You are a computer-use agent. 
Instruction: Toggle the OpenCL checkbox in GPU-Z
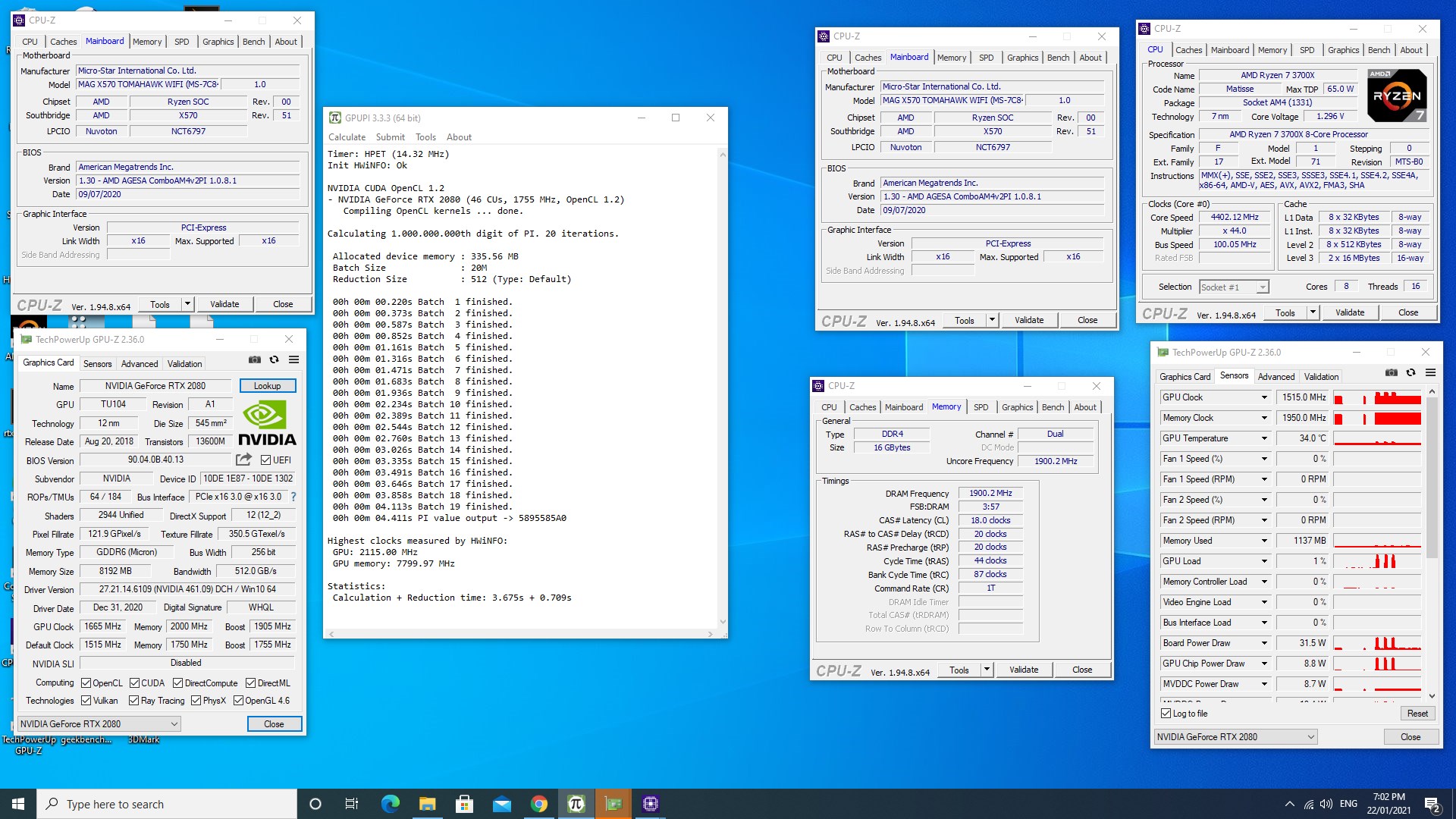coord(86,683)
